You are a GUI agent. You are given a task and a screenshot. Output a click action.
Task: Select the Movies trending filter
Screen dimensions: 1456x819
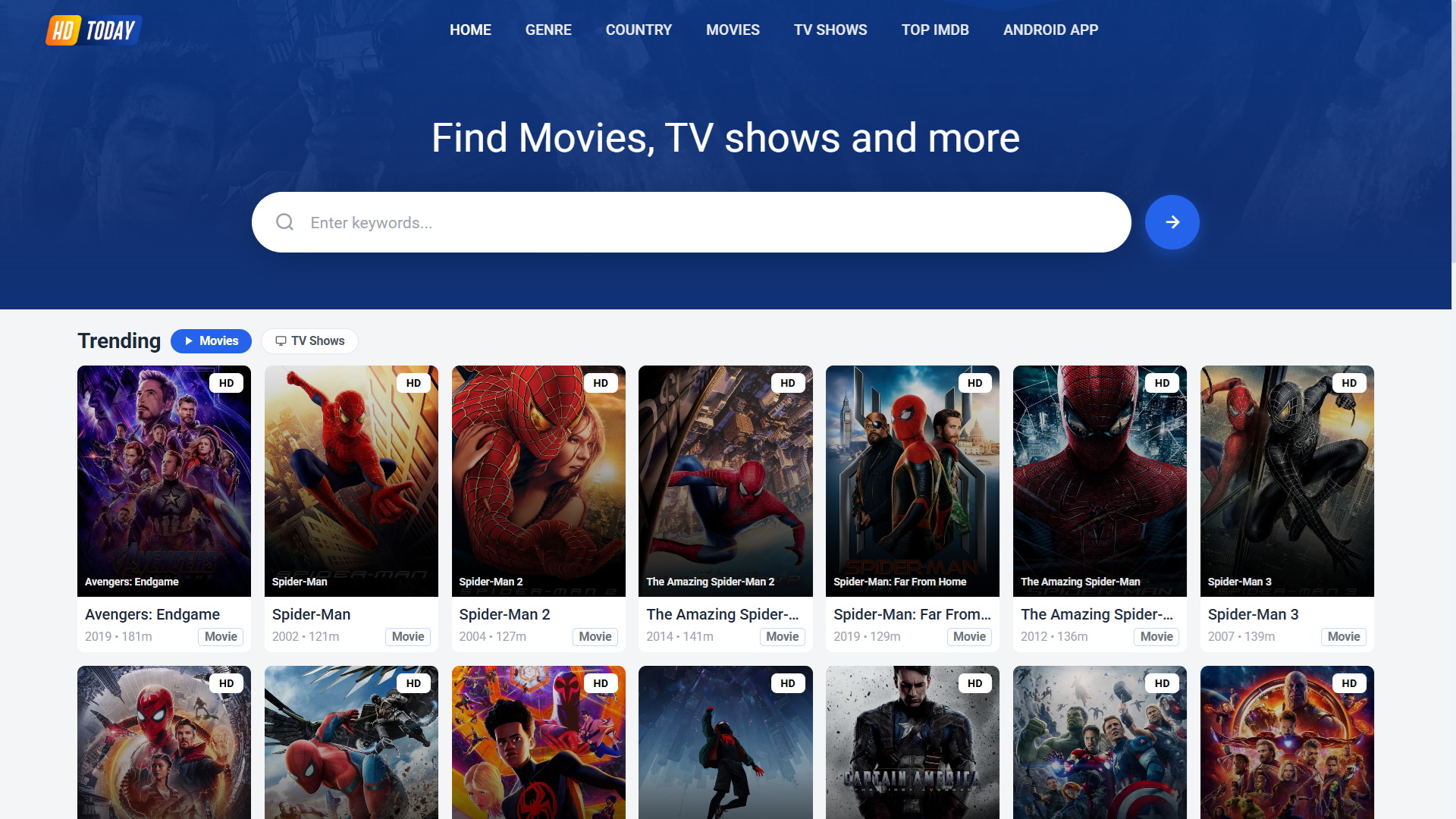click(x=211, y=341)
